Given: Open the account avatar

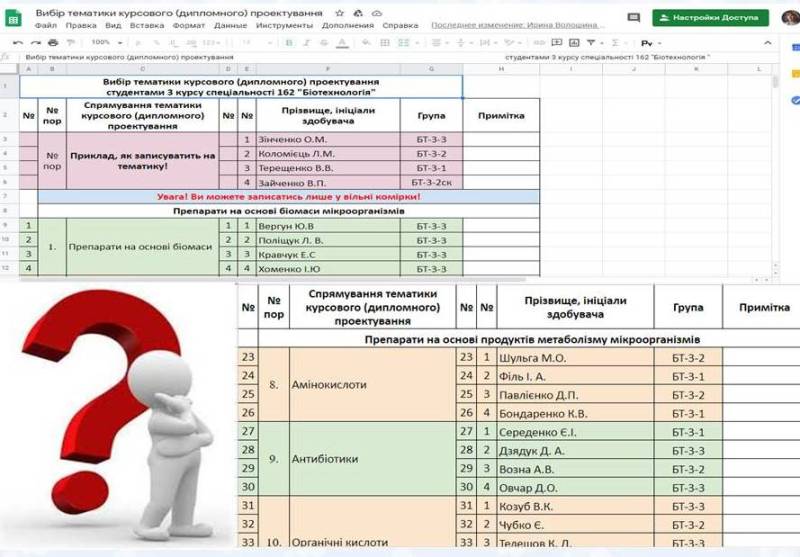Looking at the screenshot, I should 791,17.
